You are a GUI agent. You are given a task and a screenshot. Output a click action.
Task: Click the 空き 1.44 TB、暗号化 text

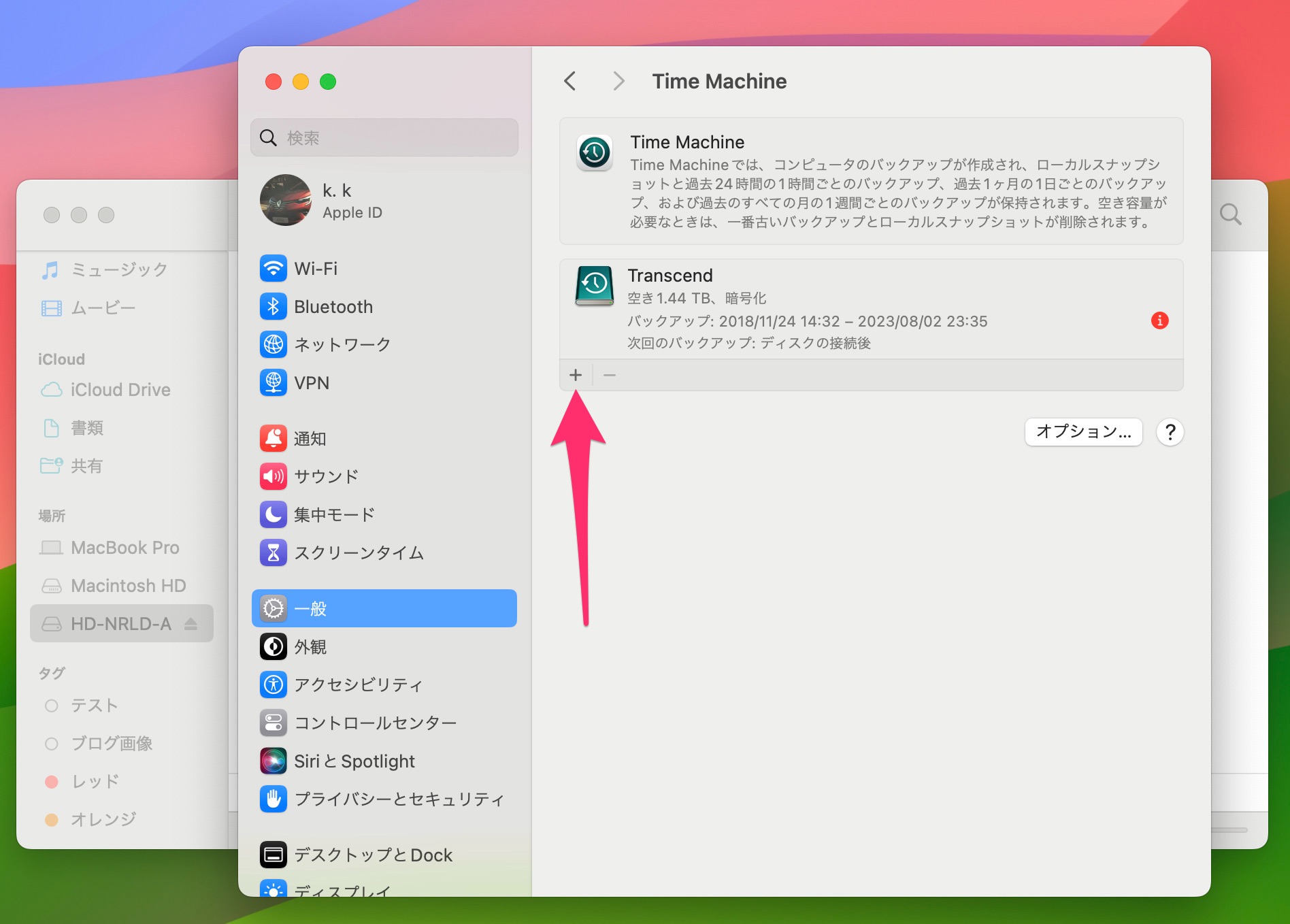pyautogui.click(x=697, y=298)
